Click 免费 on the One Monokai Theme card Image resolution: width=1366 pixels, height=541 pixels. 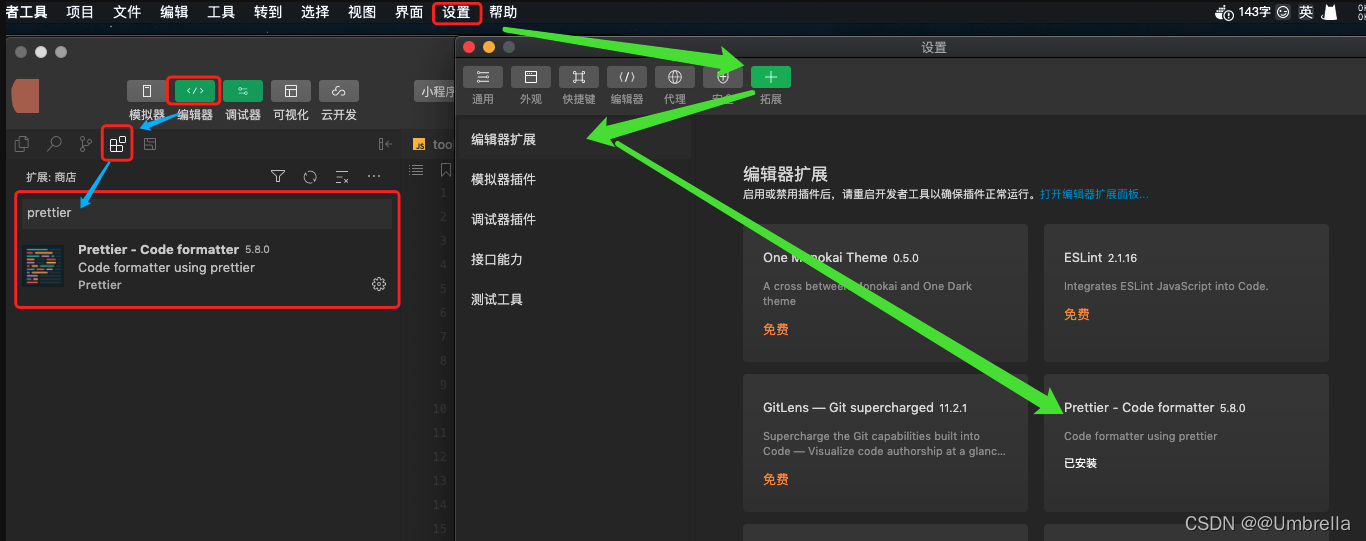[x=776, y=329]
